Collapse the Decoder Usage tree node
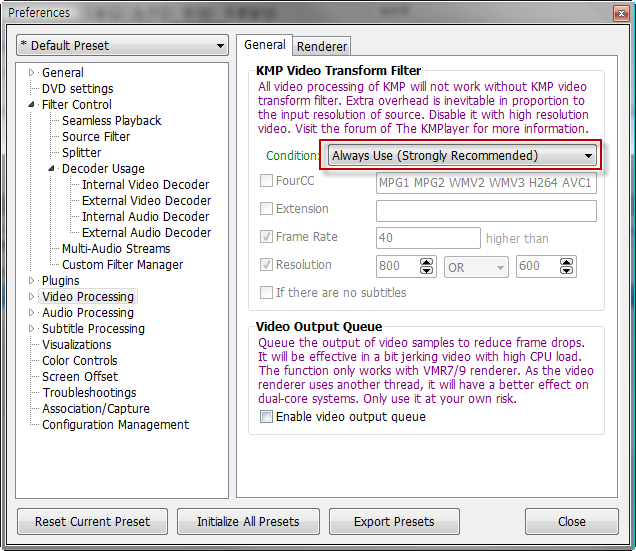 click(51, 168)
